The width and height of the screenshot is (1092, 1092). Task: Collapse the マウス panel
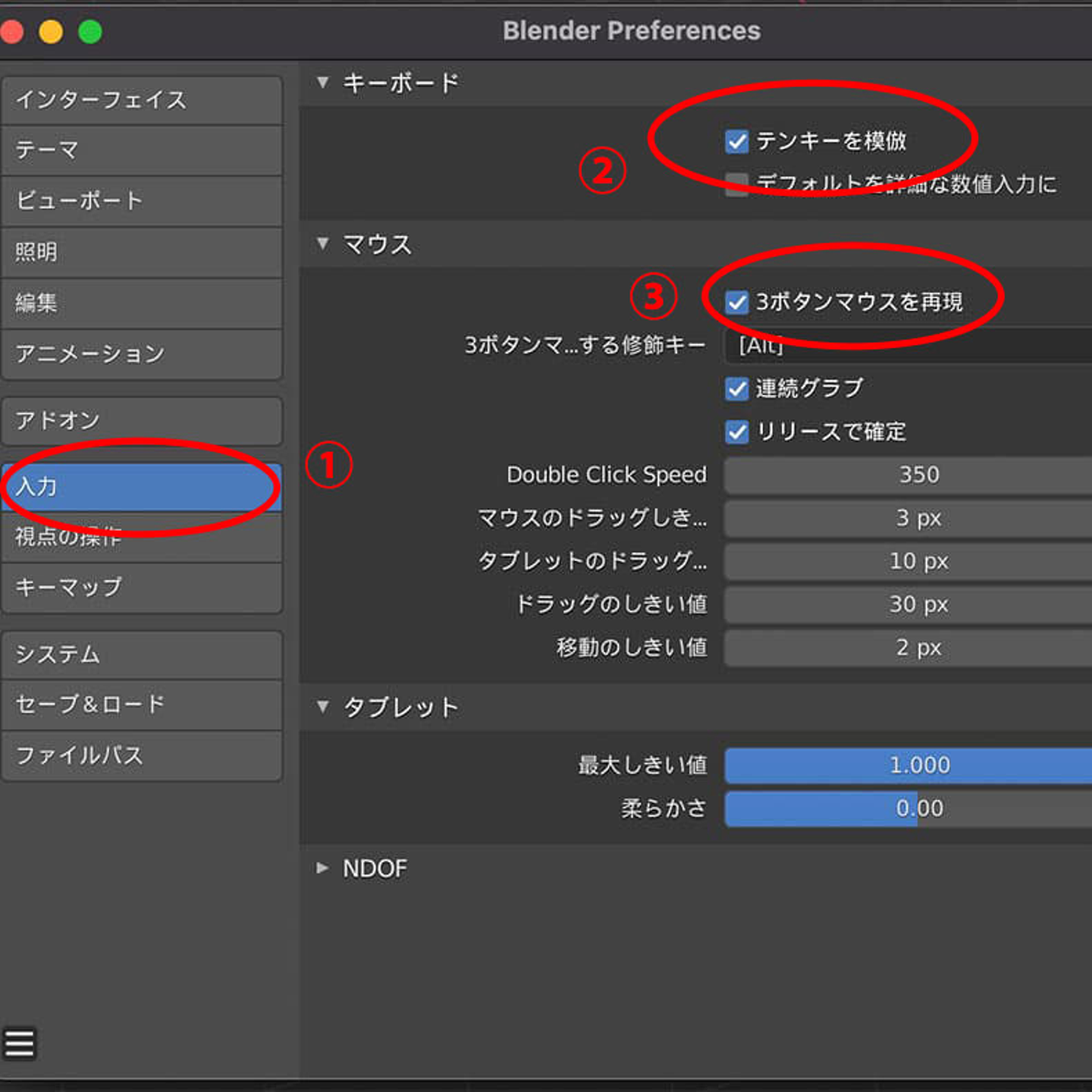pos(323,243)
